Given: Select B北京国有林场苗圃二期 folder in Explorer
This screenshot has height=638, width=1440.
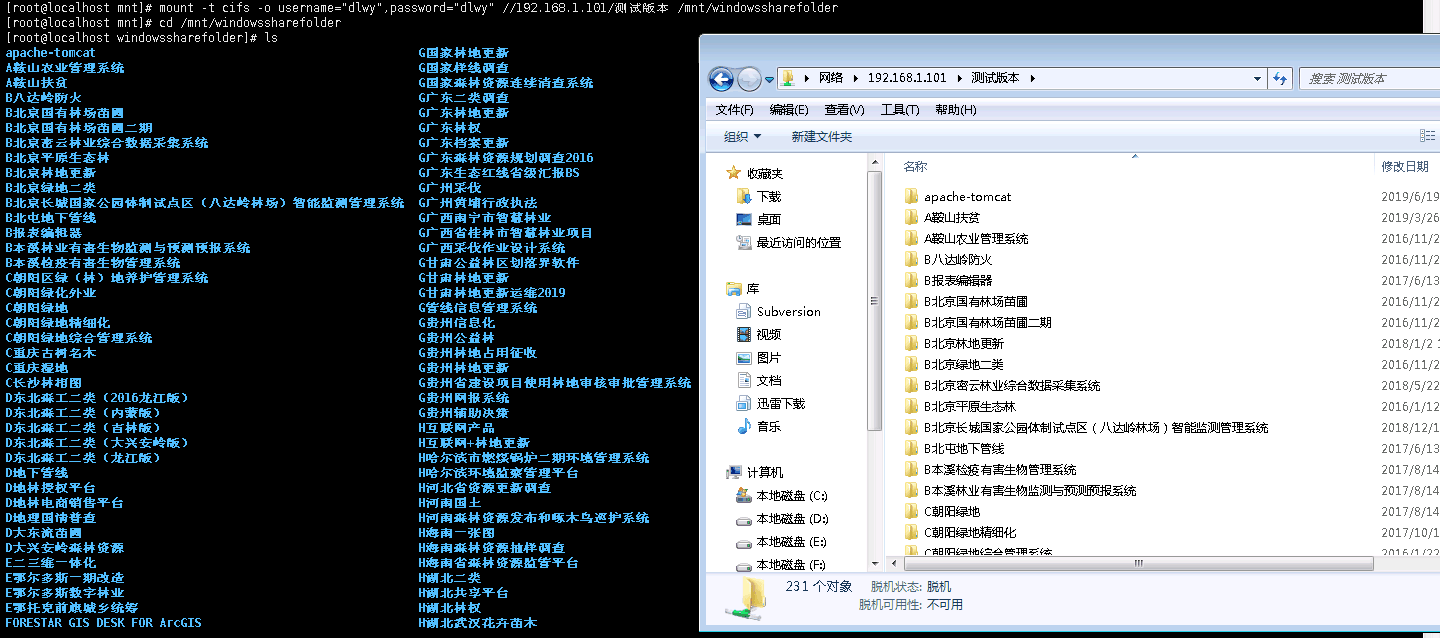Looking at the screenshot, I should pyautogui.click(x=987, y=322).
